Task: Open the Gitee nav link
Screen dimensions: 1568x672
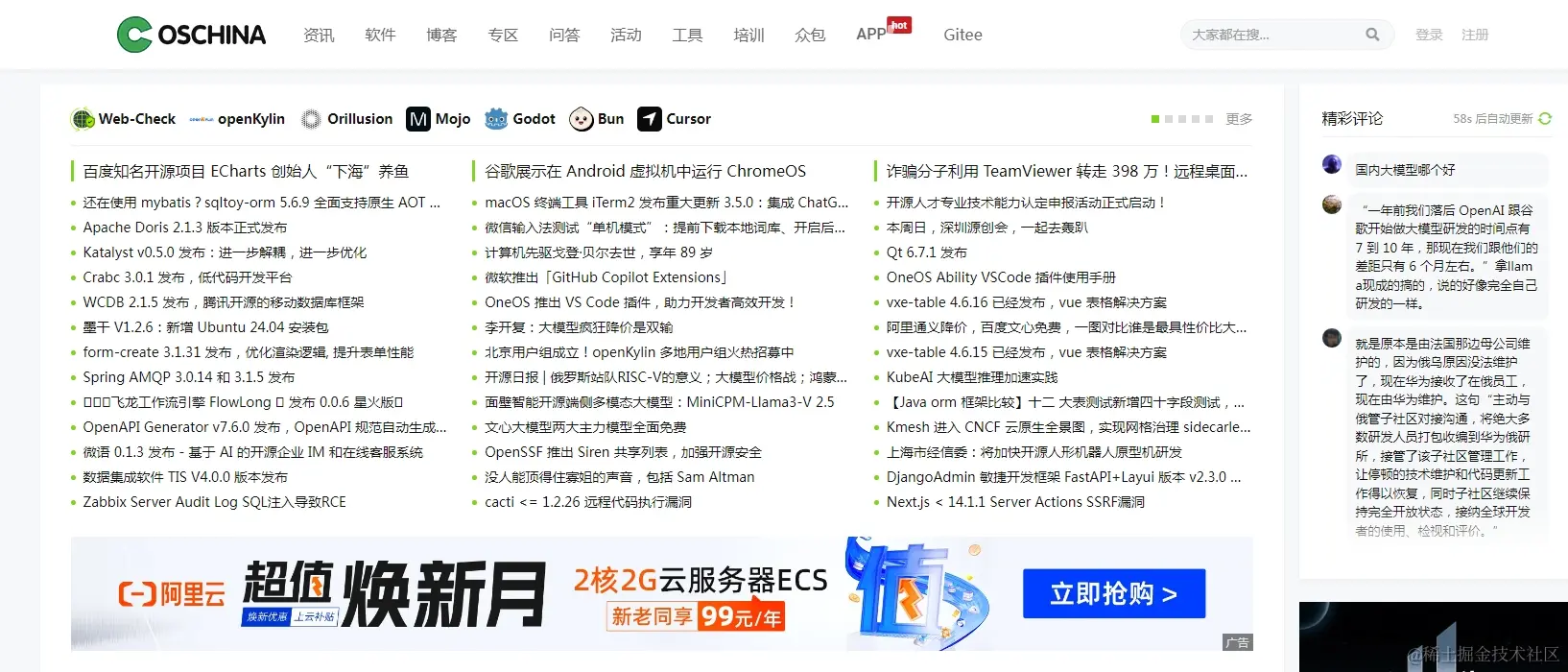Action: 962,35
